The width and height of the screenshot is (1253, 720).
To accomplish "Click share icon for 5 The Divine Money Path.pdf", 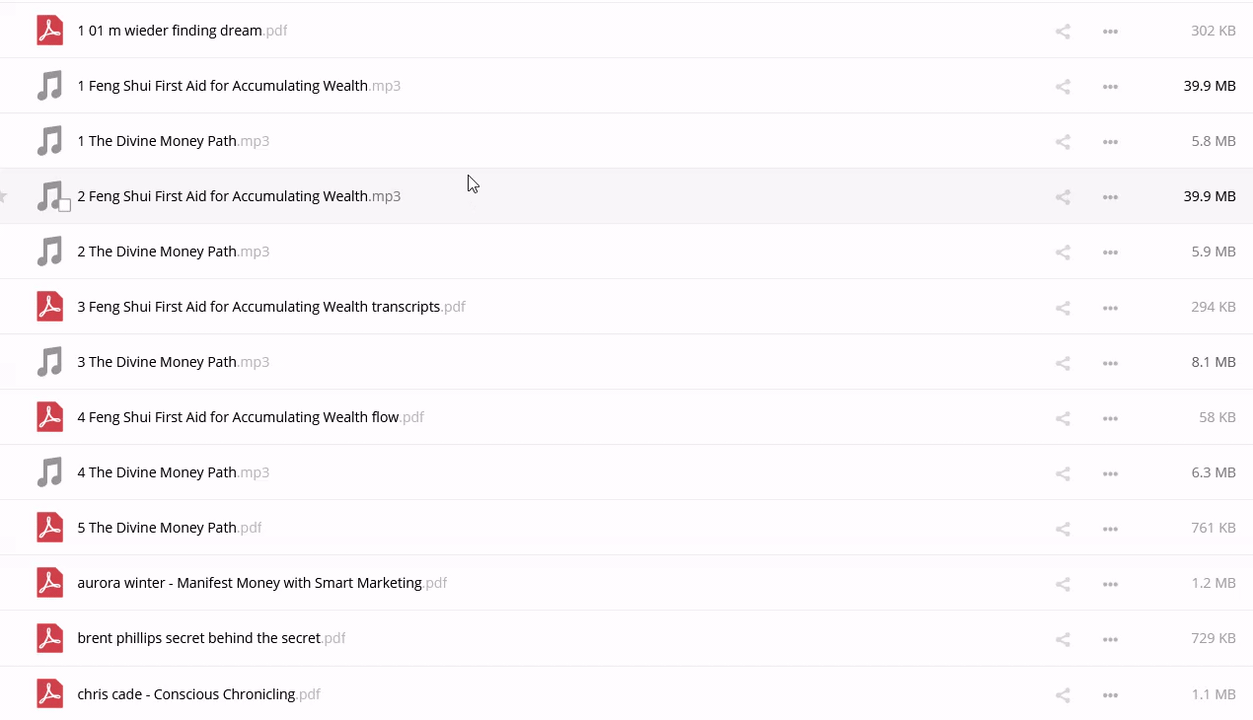I will coord(1062,529).
